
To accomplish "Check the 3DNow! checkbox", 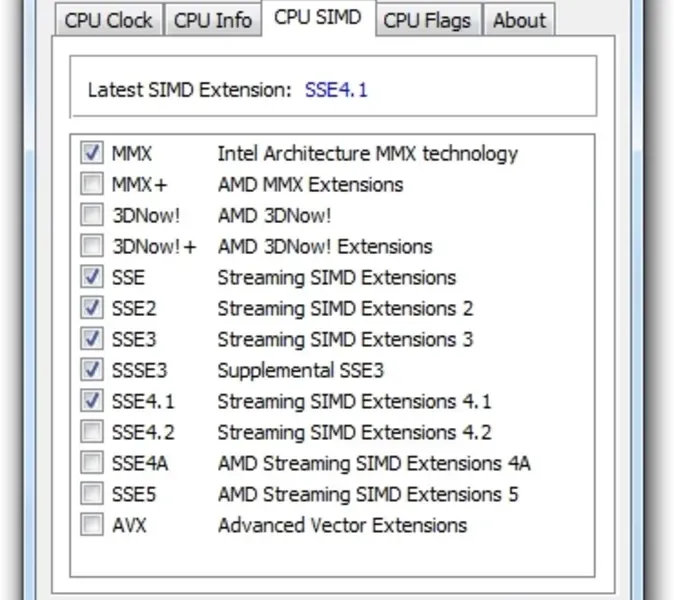I will 92,215.
